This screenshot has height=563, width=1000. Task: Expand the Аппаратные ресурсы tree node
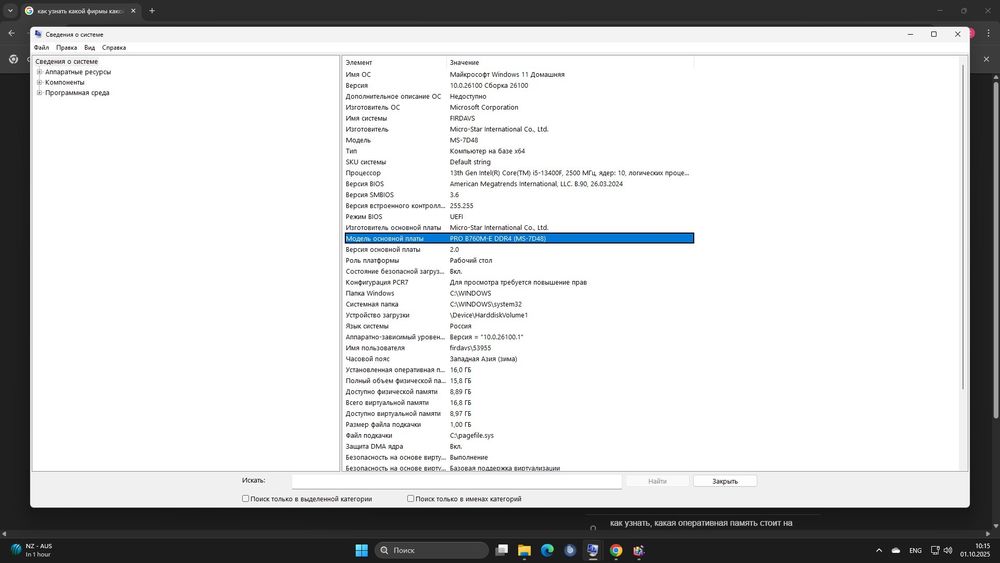(x=40, y=72)
